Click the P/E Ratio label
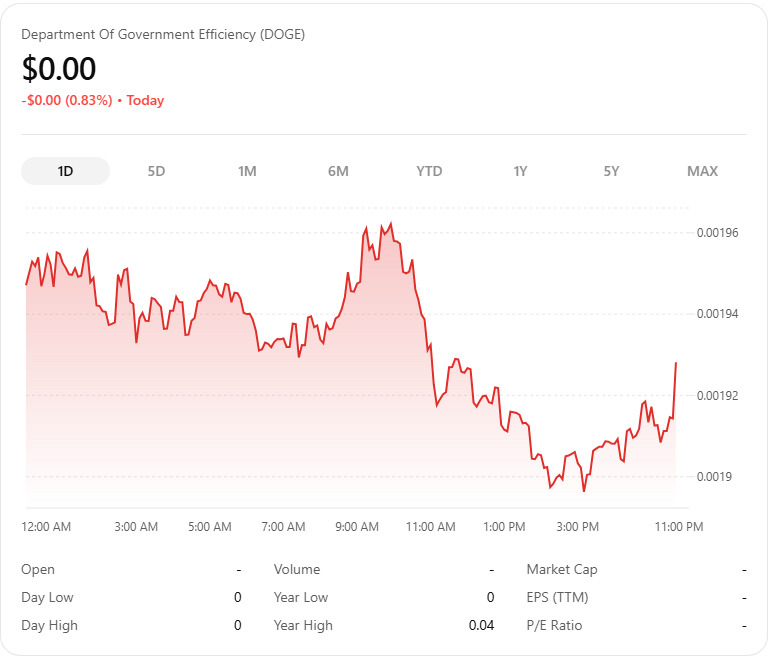 tap(555, 626)
